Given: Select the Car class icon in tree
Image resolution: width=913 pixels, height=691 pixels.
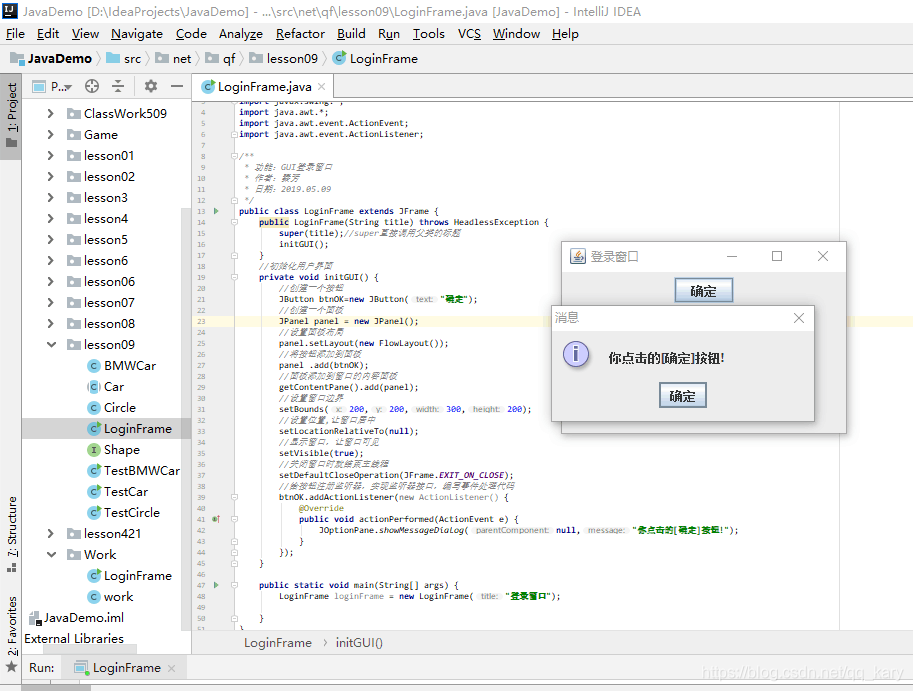Looking at the screenshot, I should (94, 387).
